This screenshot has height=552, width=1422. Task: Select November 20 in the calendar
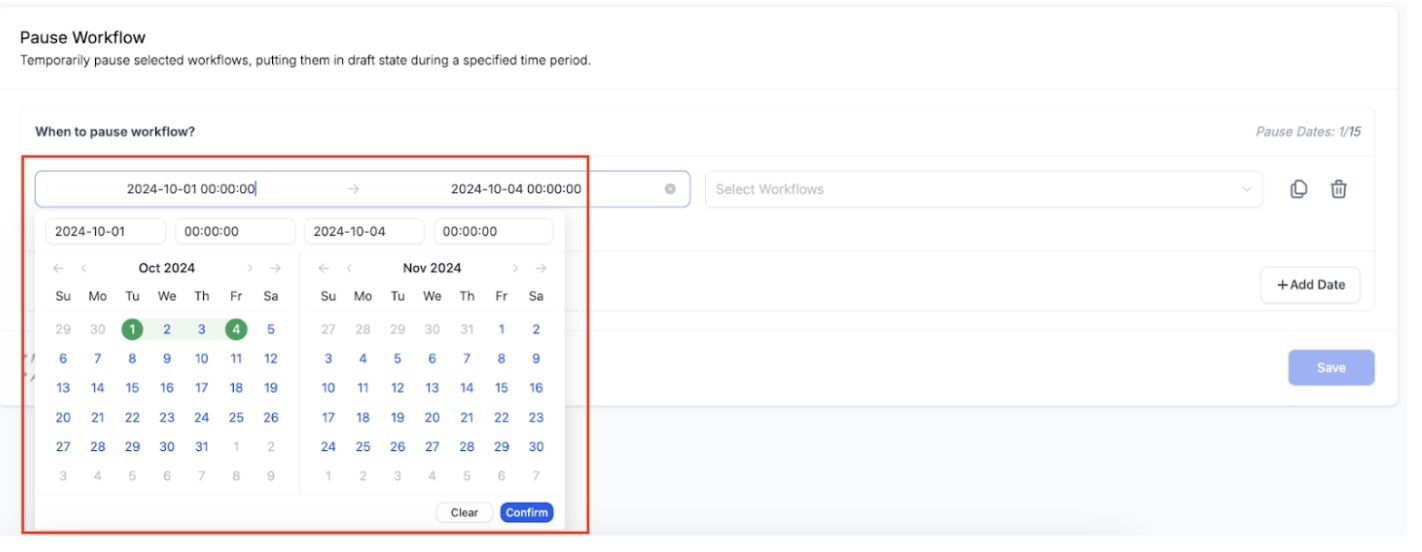[432, 418]
